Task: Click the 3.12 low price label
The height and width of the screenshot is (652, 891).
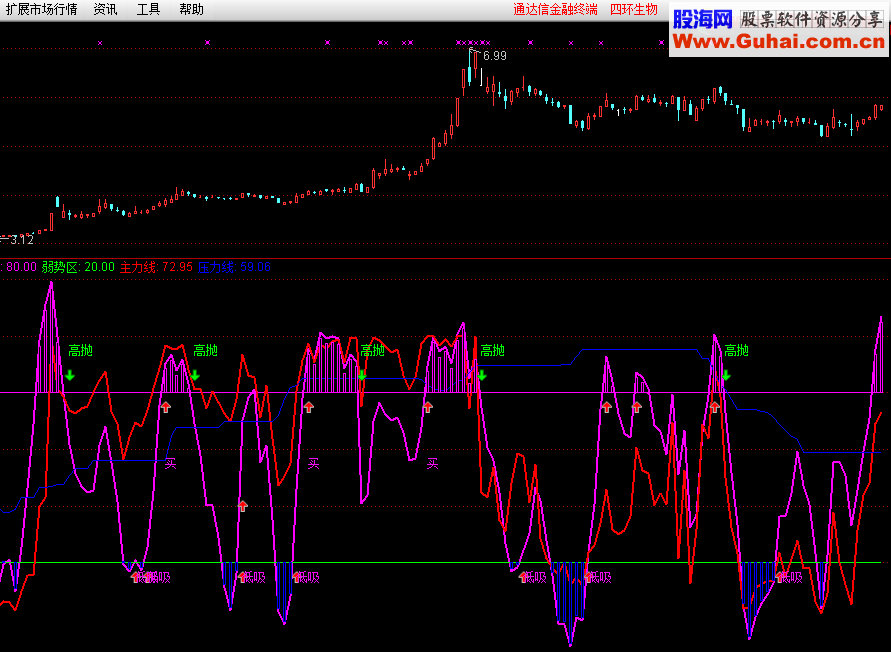Action: pos(22,240)
